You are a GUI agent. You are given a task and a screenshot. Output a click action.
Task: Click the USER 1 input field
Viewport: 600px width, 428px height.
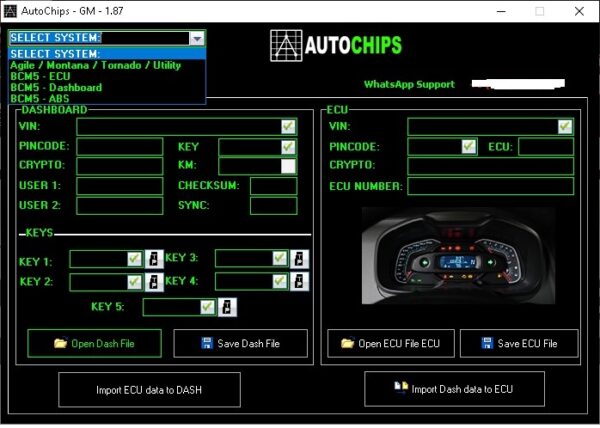pyautogui.click(x=120, y=186)
